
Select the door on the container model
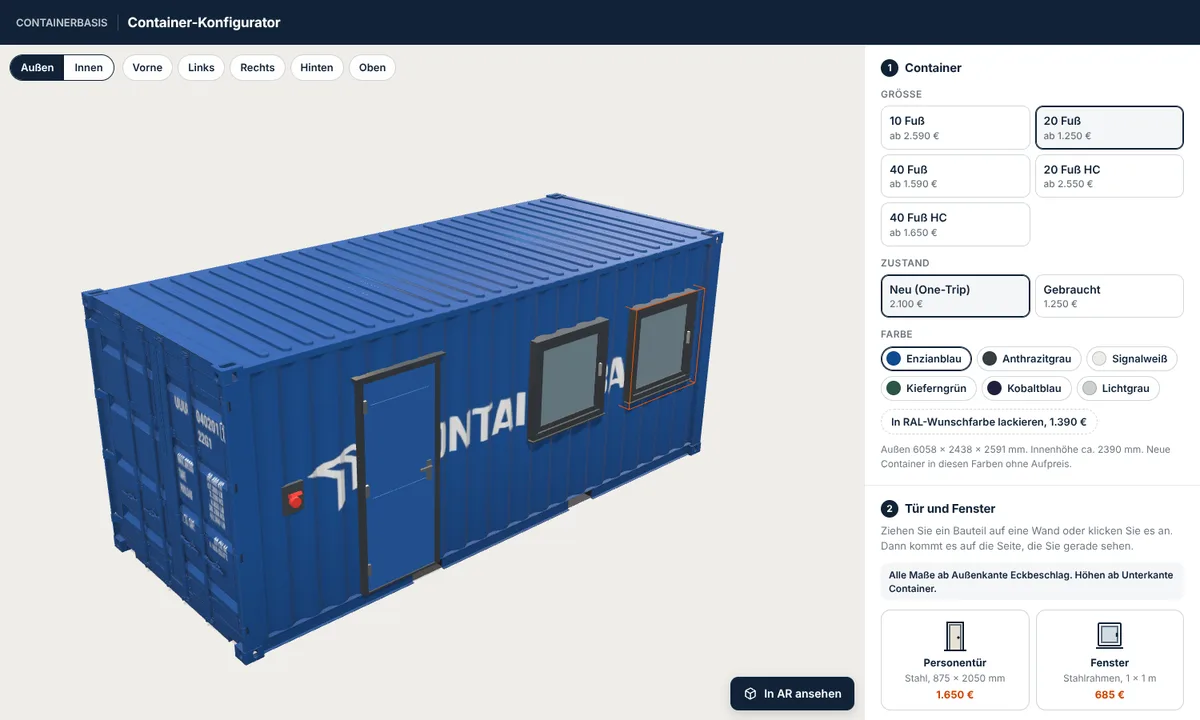point(399,476)
